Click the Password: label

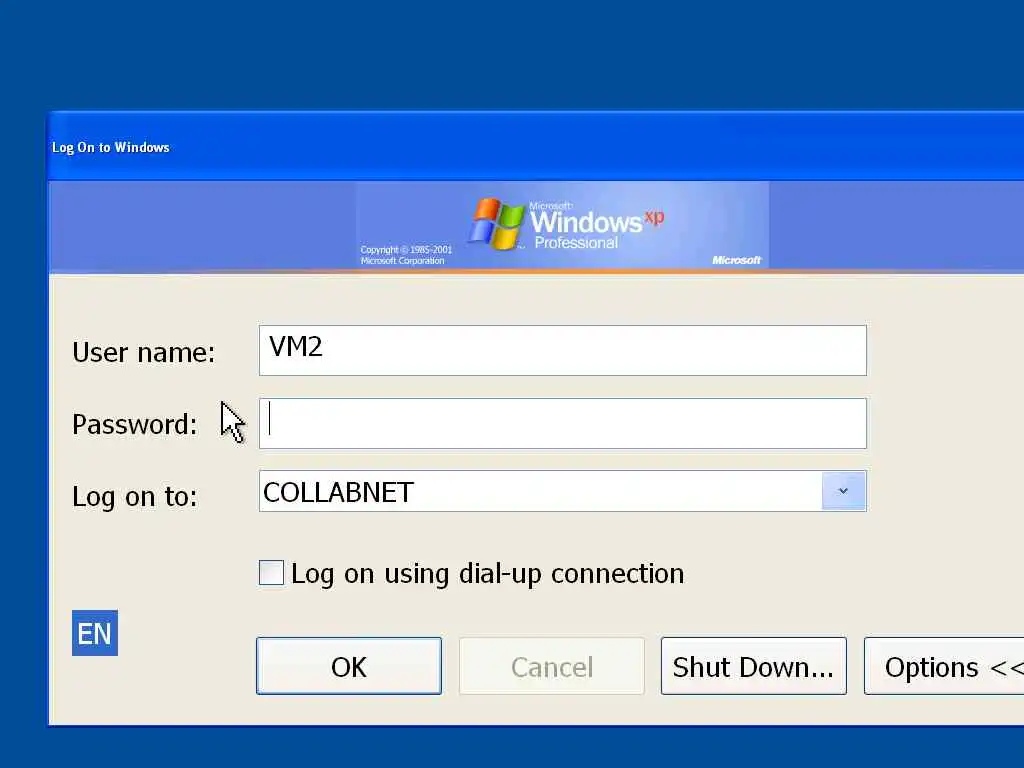135,424
